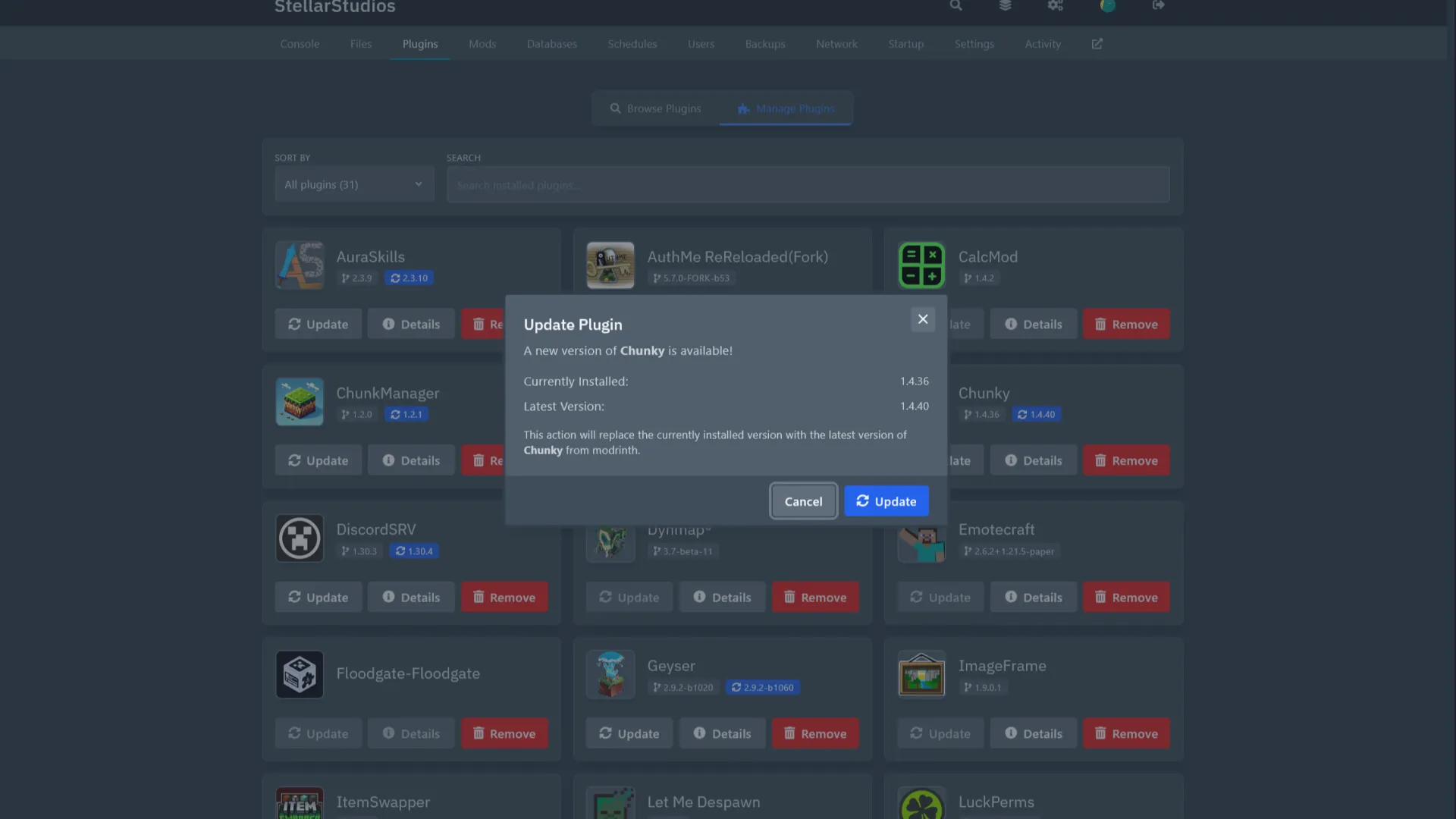This screenshot has width=1456, height=819.
Task: Open the admin gears icon in header
Action: click(x=1055, y=6)
